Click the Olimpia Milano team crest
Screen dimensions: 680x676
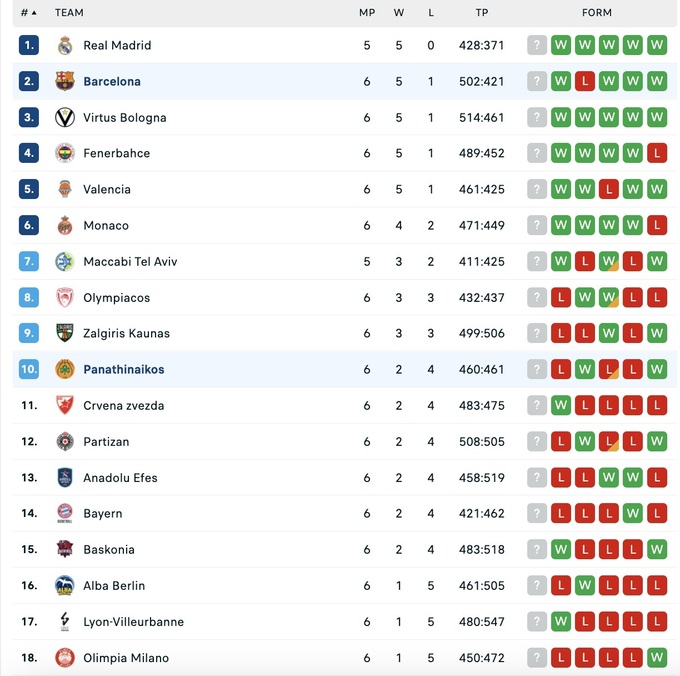click(x=65, y=657)
